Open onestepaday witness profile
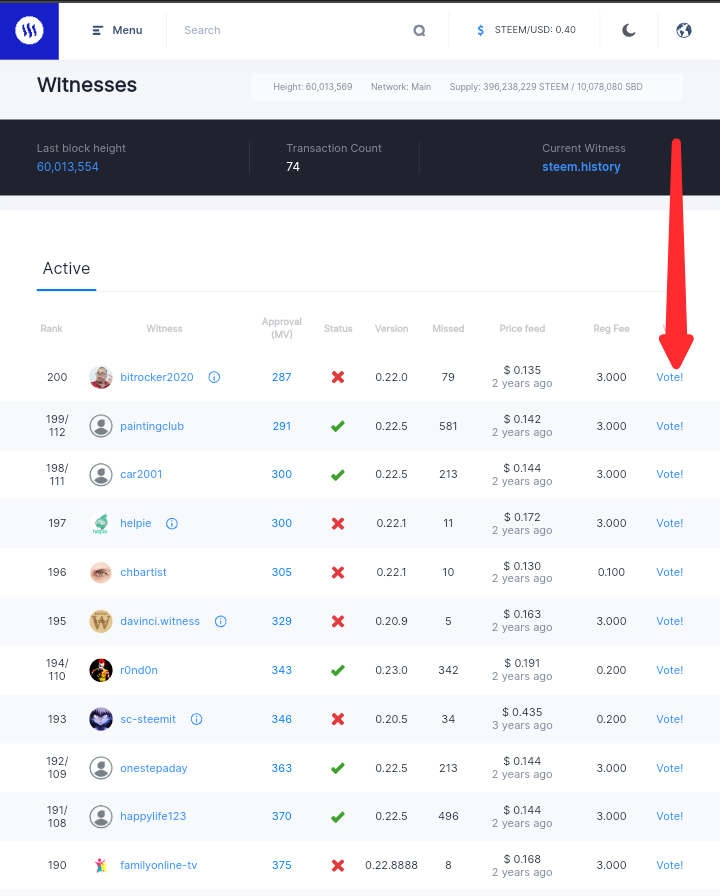720x896 pixels. click(x=154, y=768)
